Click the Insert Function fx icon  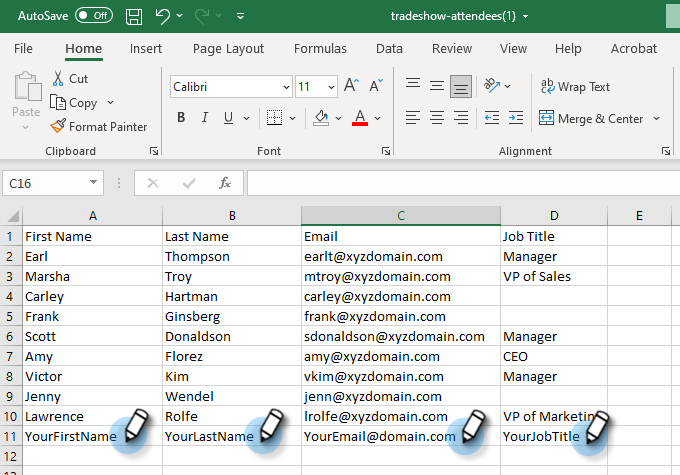point(225,183)
